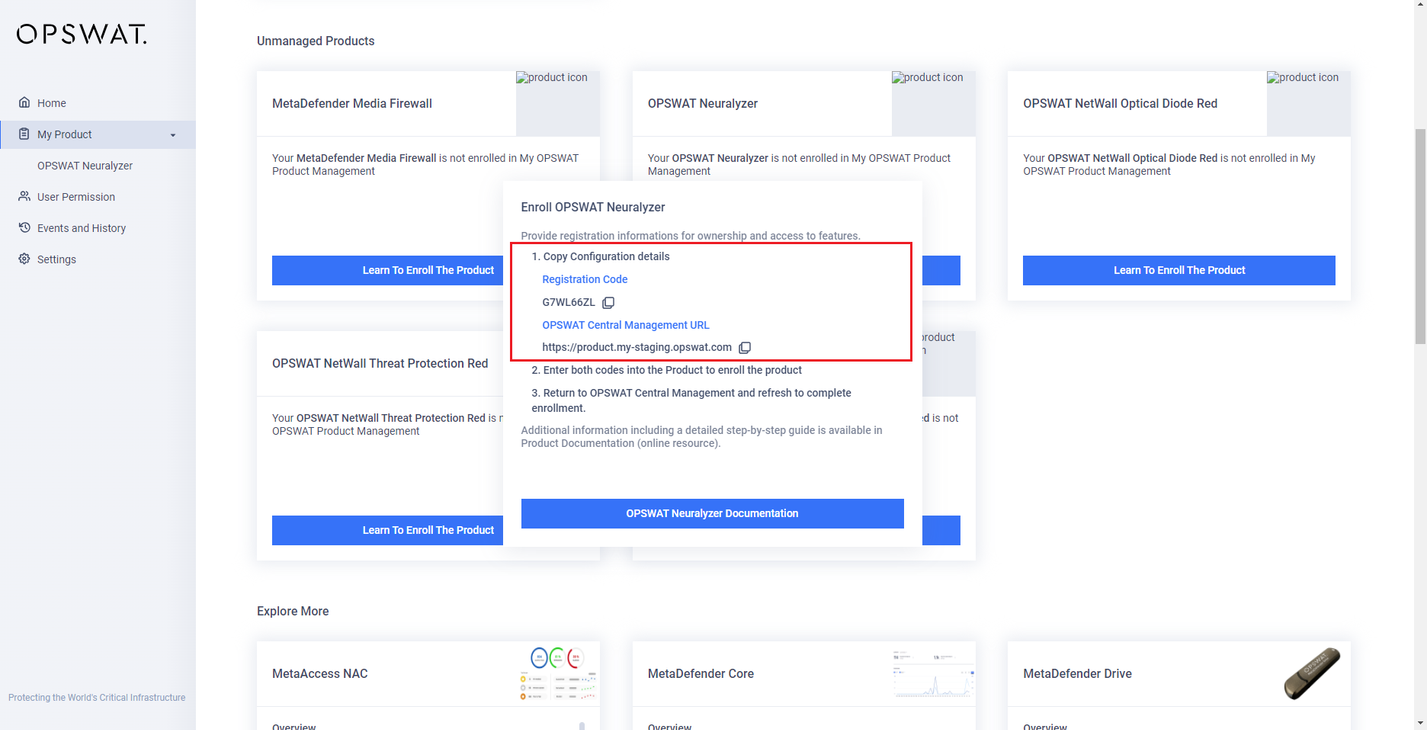Click 'Protecting the World's Critical Infrastructure' footer
The width and height of the screenshot is (1427, 730).
point(97,698)
